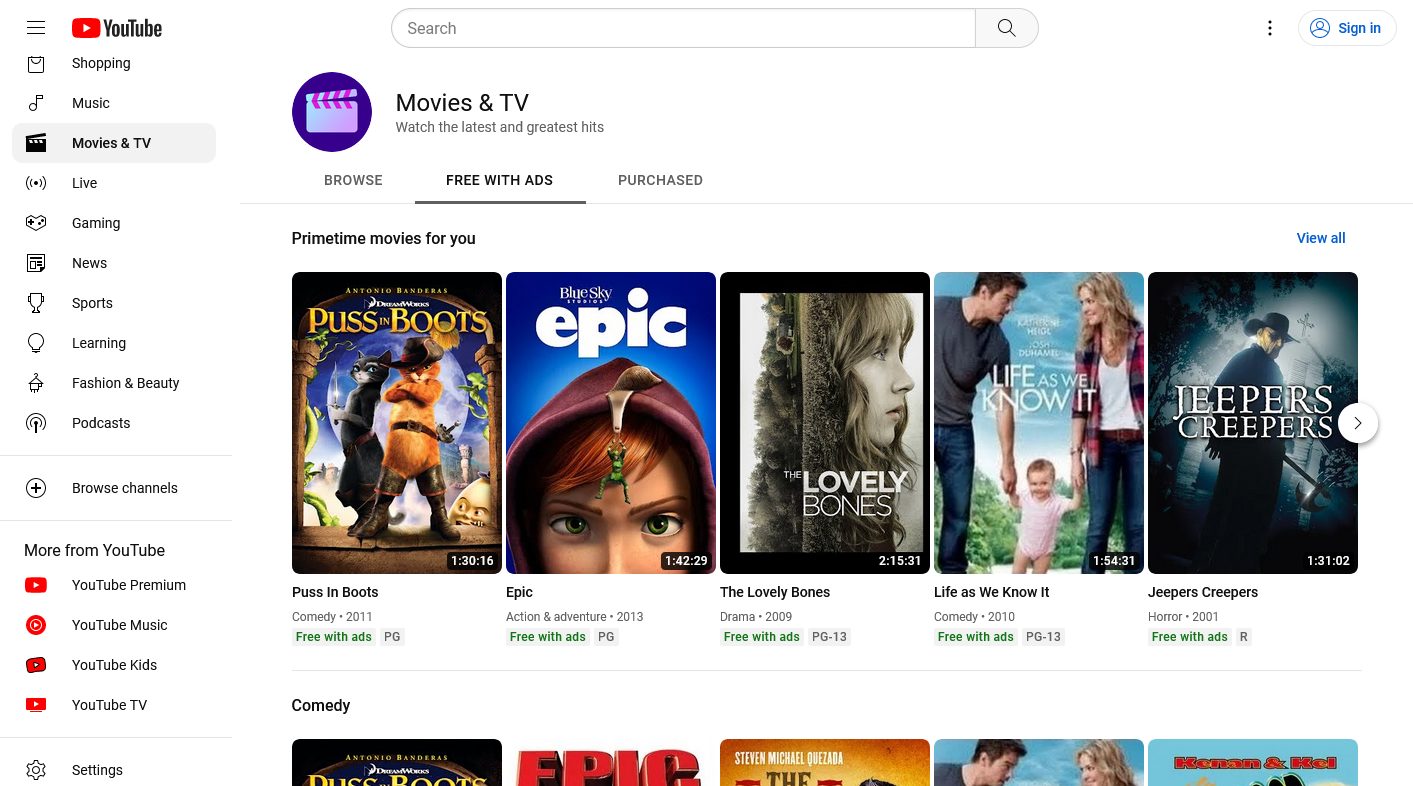
Task: Click the Gaming controller icon in sidebar
Action: 36,223
